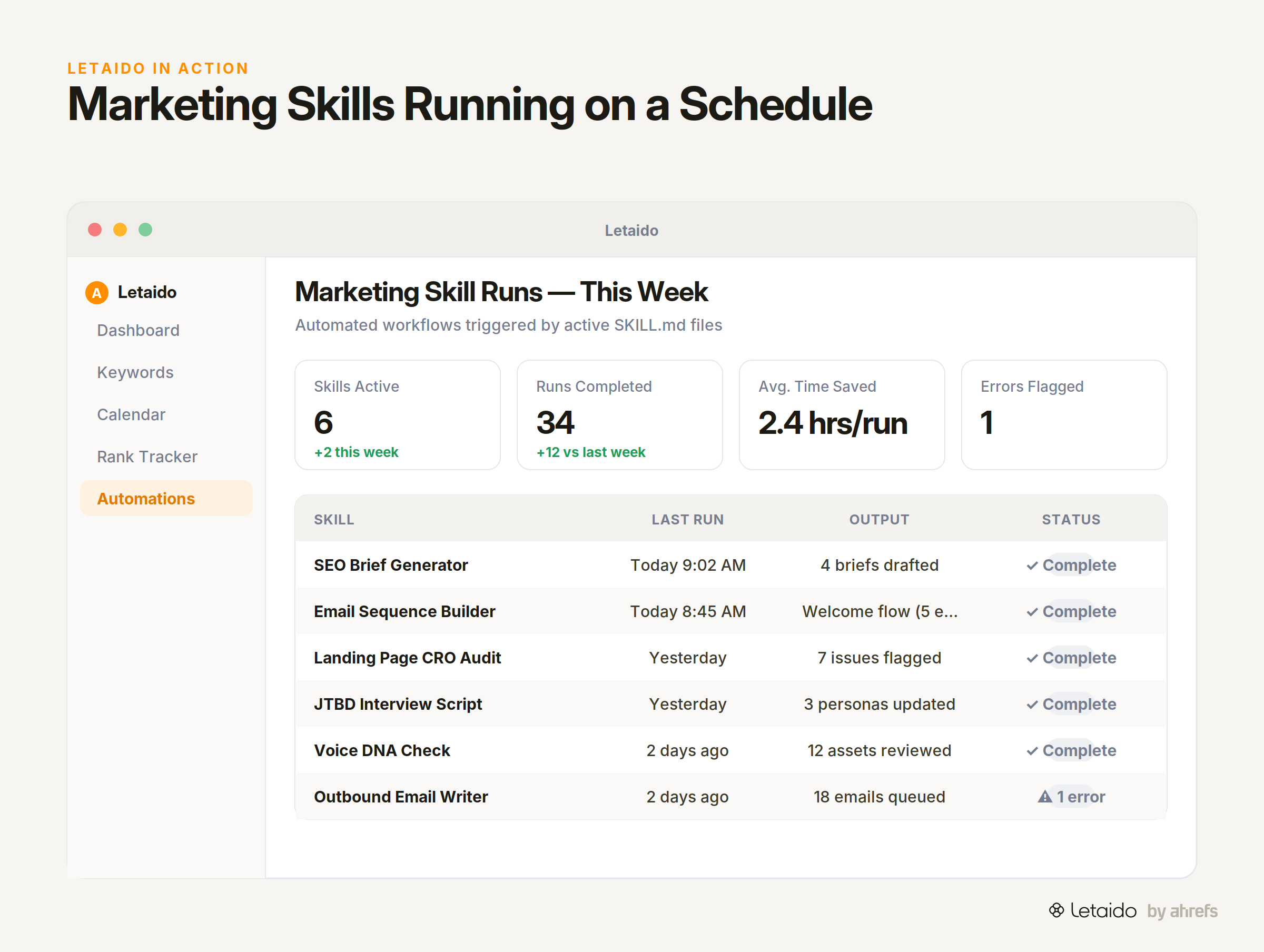The width and height of the screenshot is (1264, 952).
Task: Click the 'by ahrefs' footer text
Action: click(x=1182, y=911)
